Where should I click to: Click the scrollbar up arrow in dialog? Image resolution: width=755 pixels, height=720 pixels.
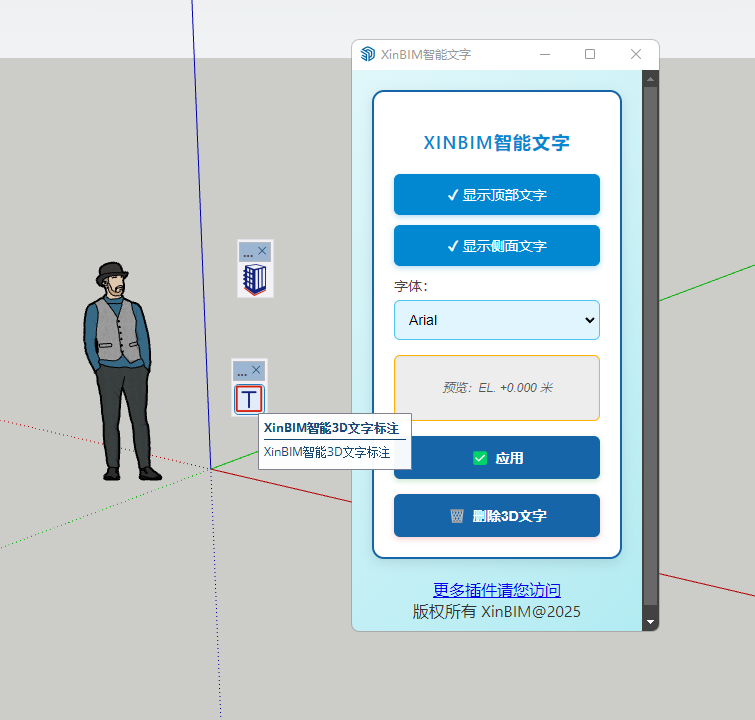(x=650, y=78)
